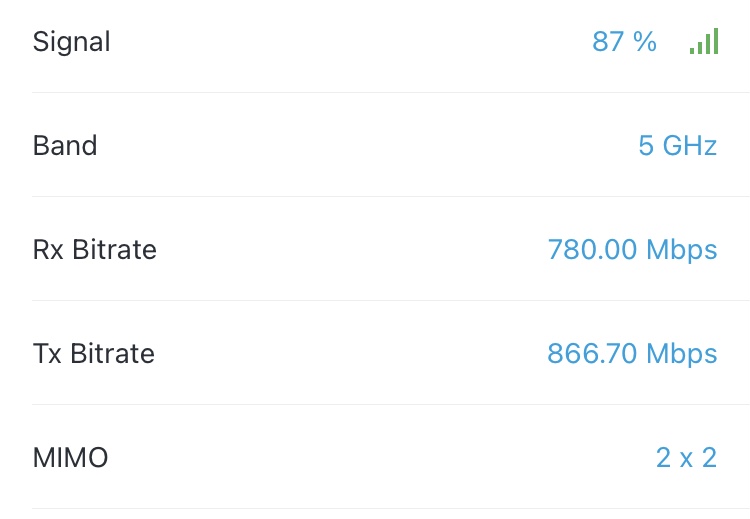Tap the shortest bar of the signal icon
The image size is (750, 519).
[692, 51]
